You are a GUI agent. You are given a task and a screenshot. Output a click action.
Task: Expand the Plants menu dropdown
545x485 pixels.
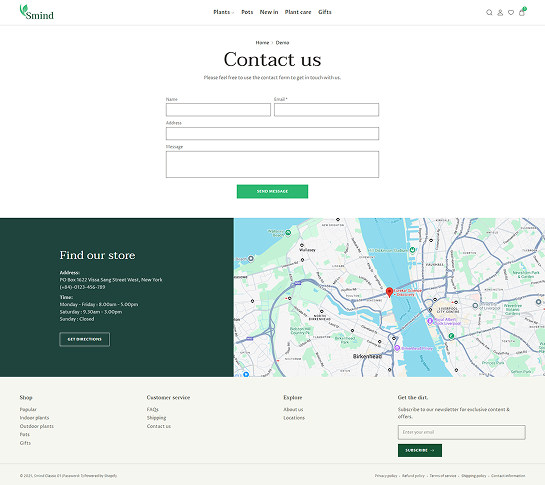click(223, 12)
